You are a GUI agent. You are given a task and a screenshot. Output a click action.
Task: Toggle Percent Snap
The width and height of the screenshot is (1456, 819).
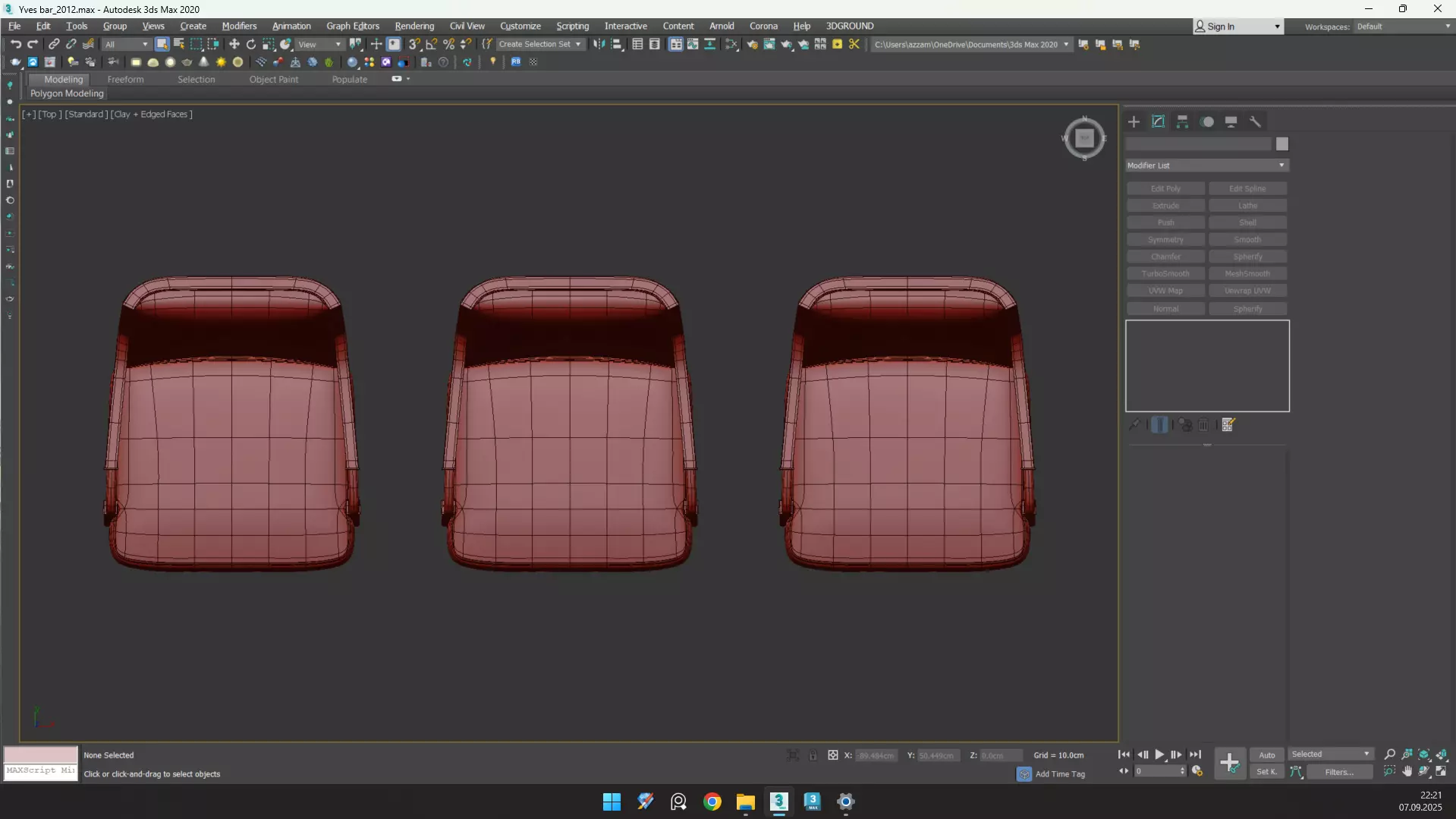(448, 44)
